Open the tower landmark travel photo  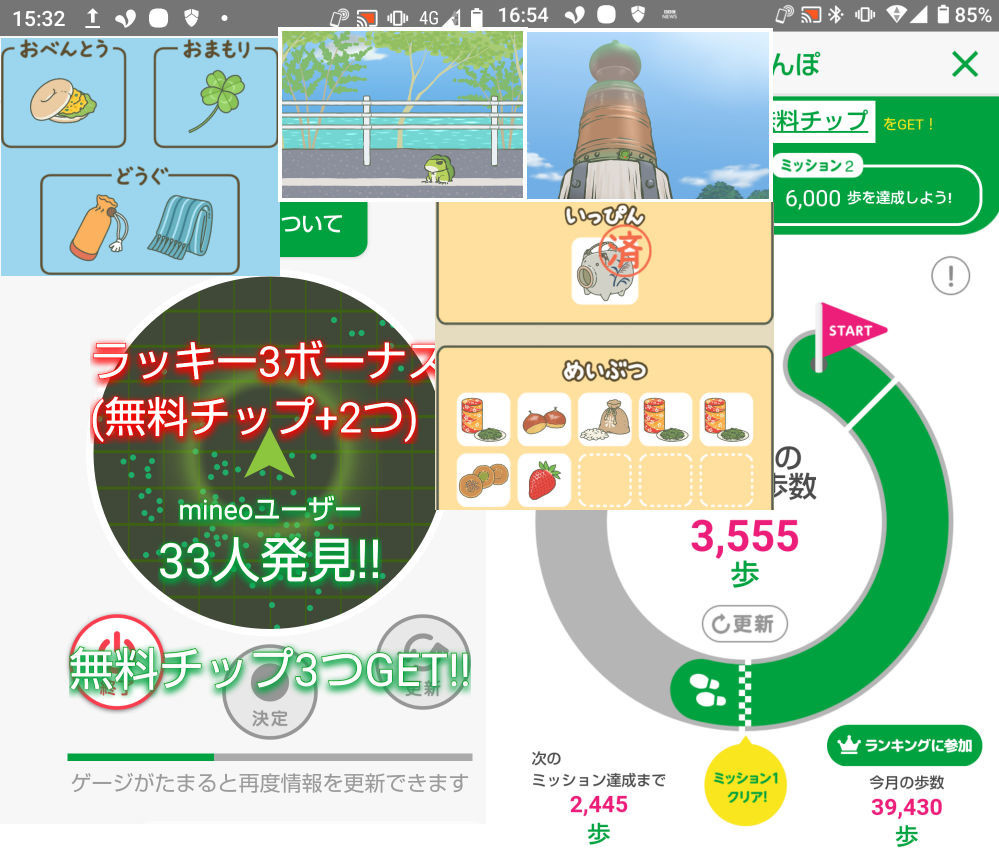[649, 115]
